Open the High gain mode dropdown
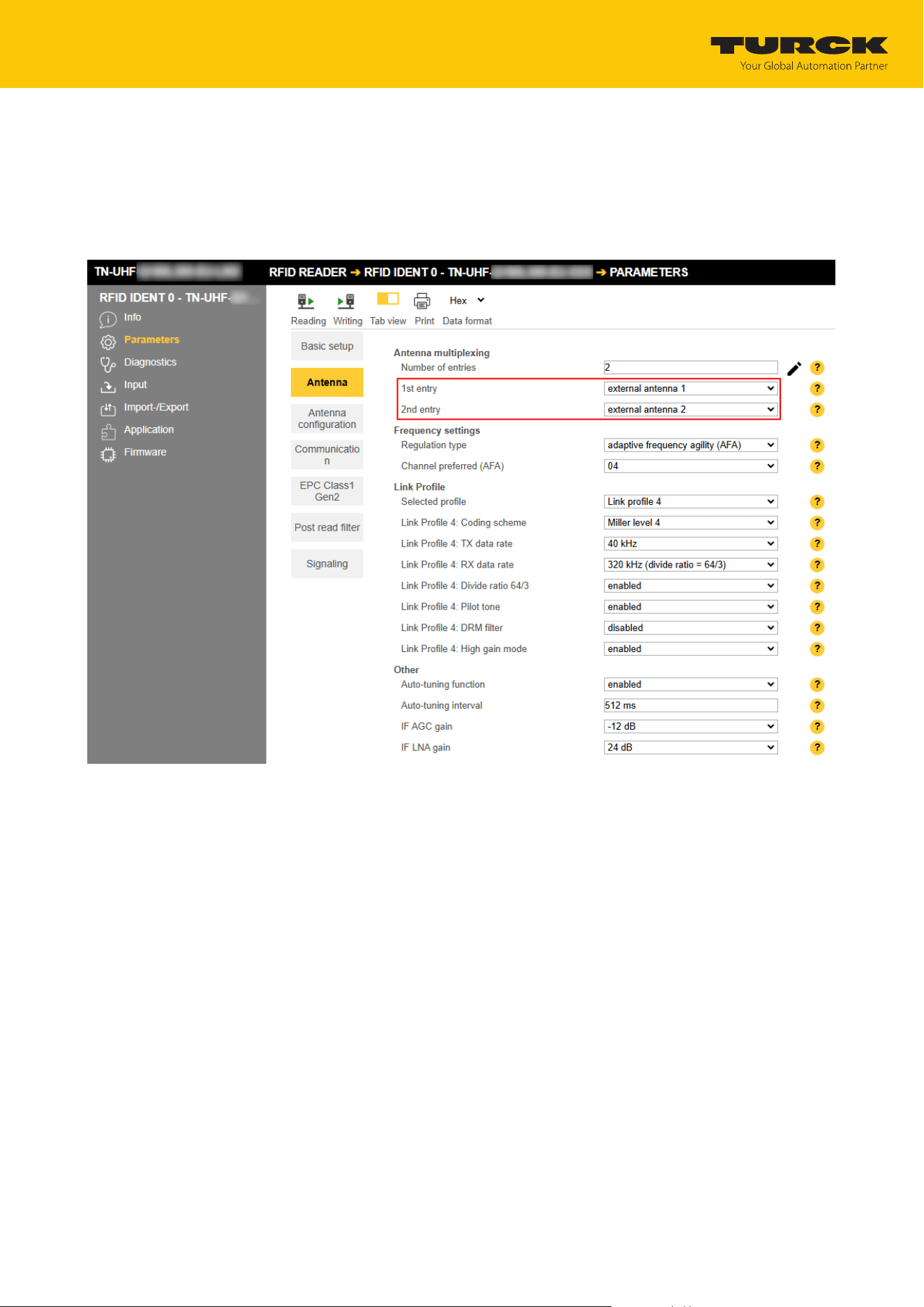The width and height of the screenshot is (924, 1307). 691,649
